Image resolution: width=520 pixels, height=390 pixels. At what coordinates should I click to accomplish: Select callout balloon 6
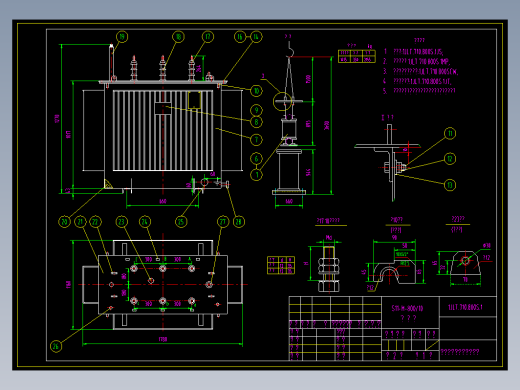coord(256,159)
